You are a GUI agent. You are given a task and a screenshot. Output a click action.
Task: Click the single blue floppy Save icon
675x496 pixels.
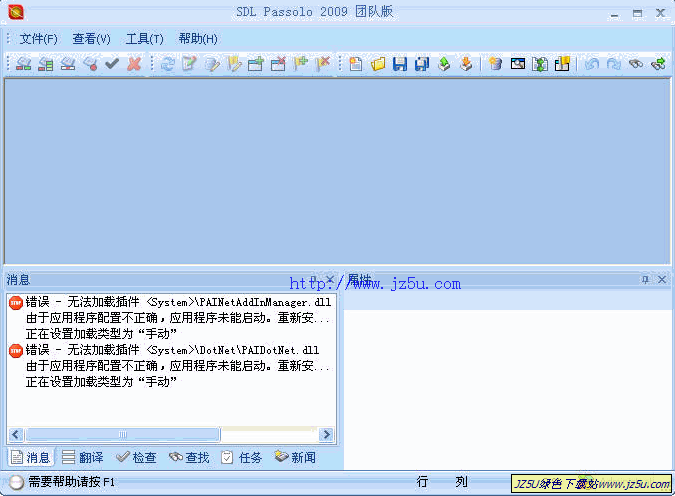pos(400,64)
